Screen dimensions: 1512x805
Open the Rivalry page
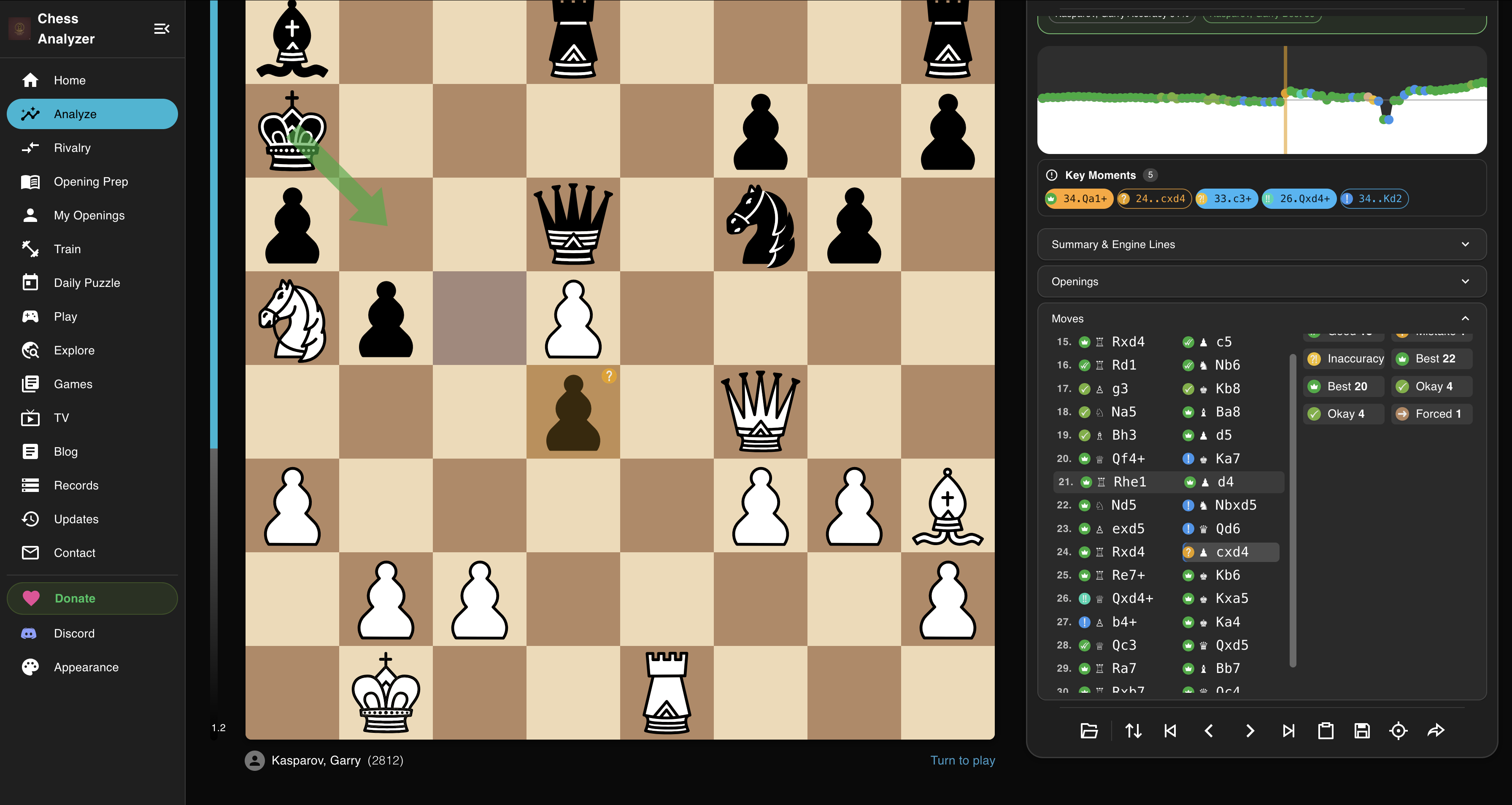[72, 147]
